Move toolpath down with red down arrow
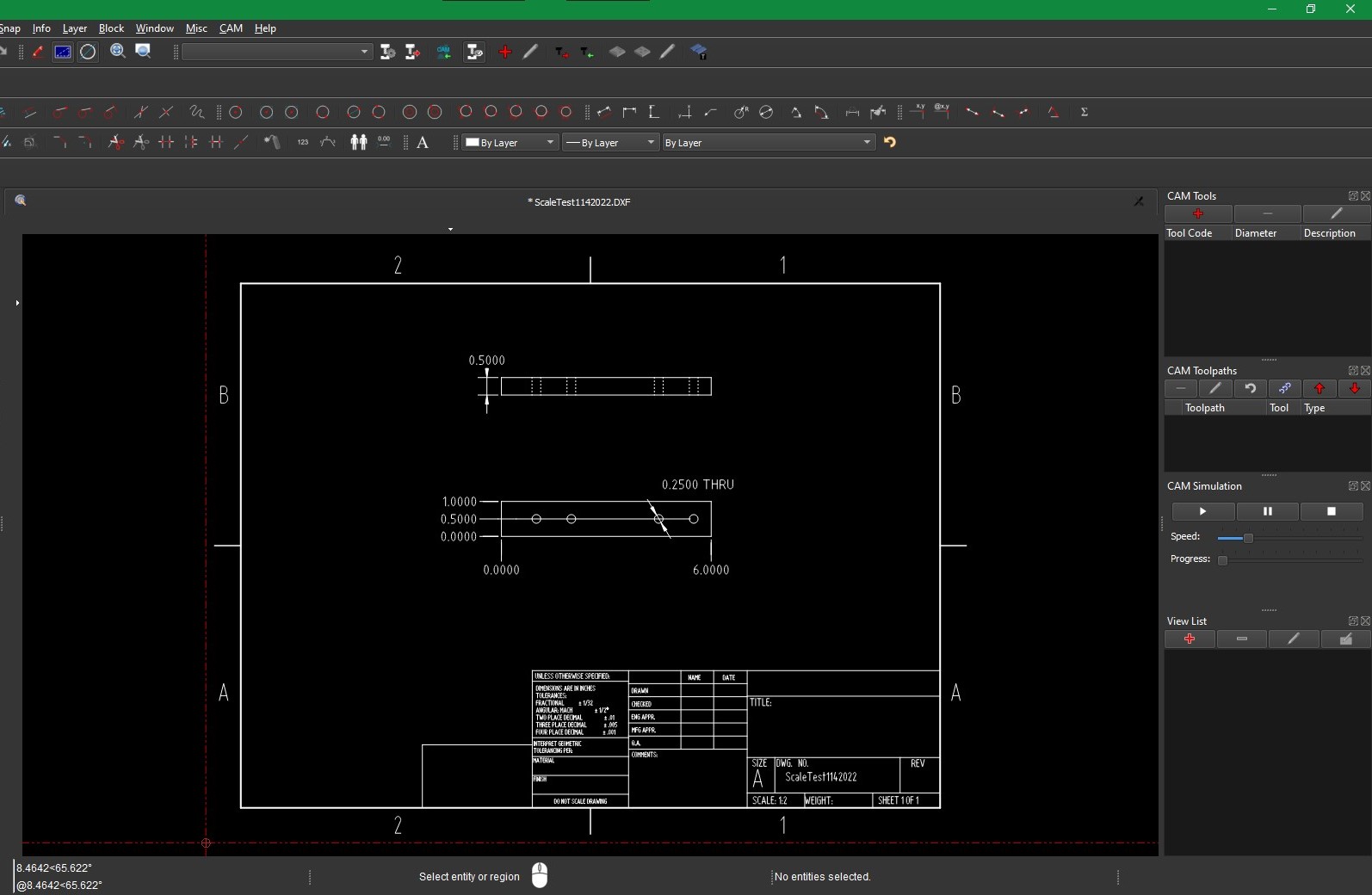The width and height of the screenshot is (1372, 895). coord(1355,389)
